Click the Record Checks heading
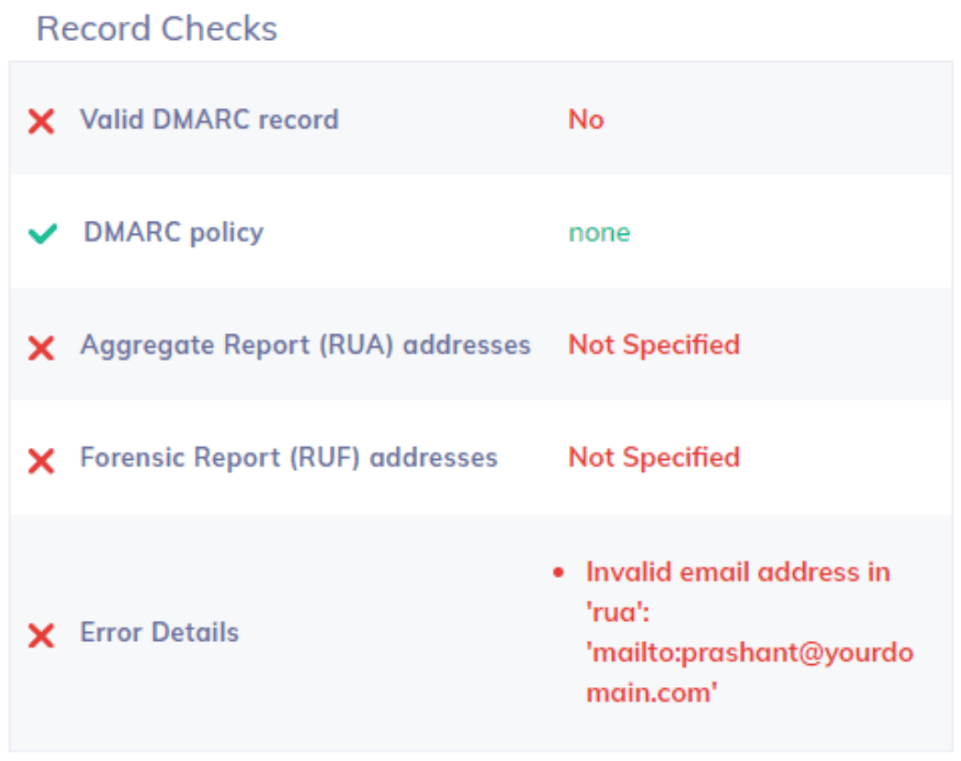The height and width of the screenshot is (761, 961). coord(157,29)
